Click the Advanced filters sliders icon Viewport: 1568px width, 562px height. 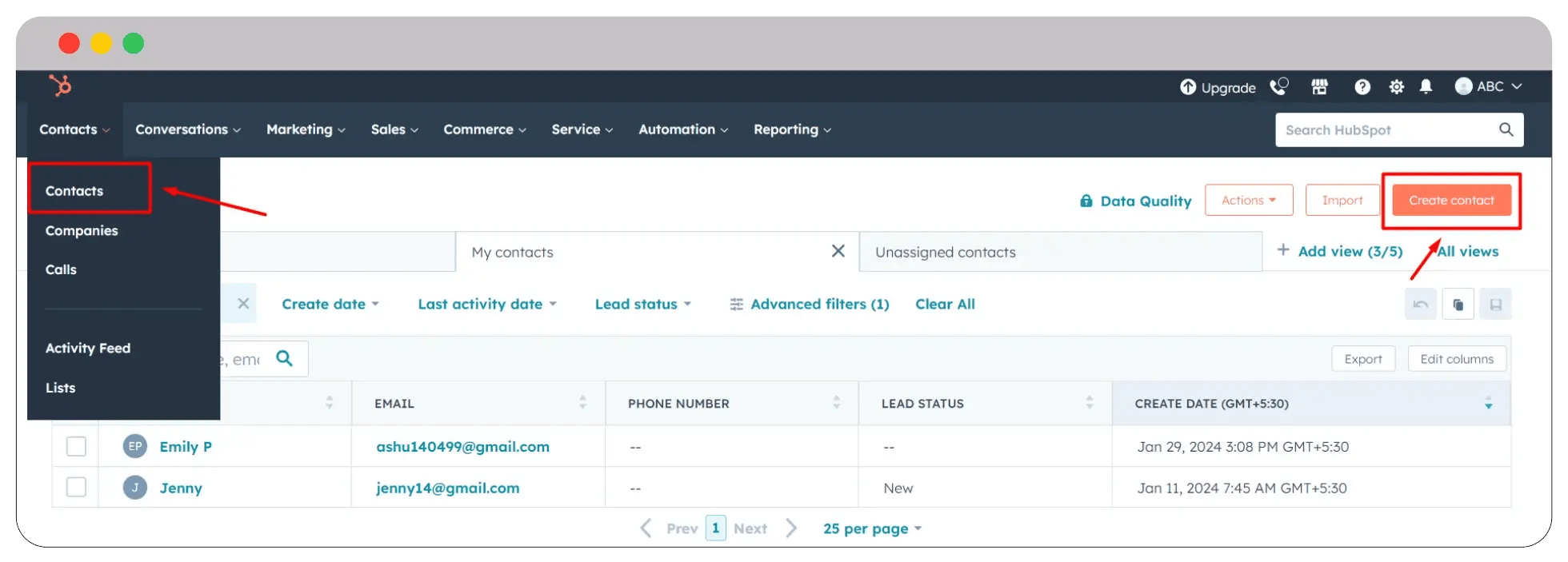pyautogui.click(x=737, y=304)
